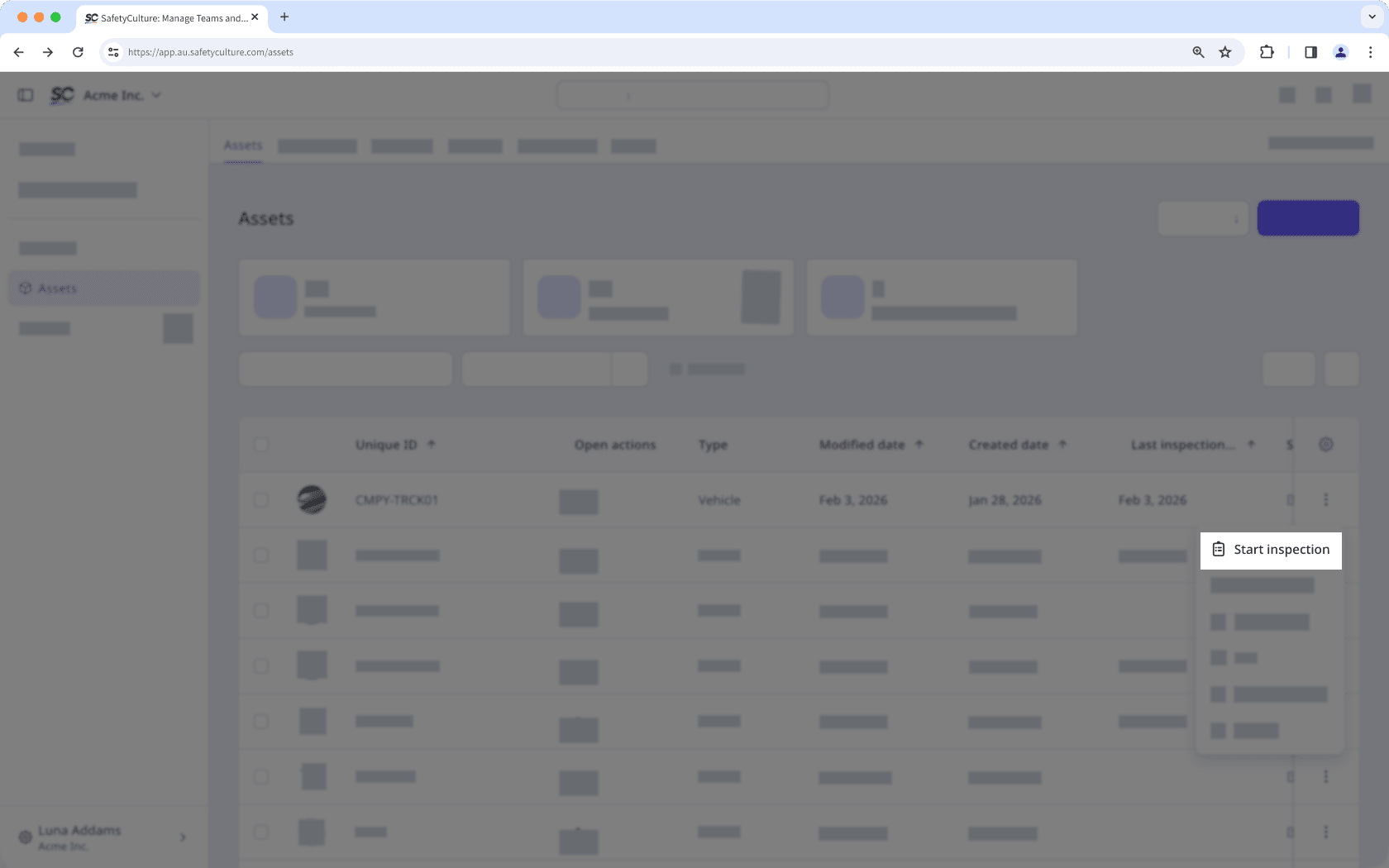1389x868 pixels.
Task: Sort by Unique ID column arrow
Action: click(431, 445)
